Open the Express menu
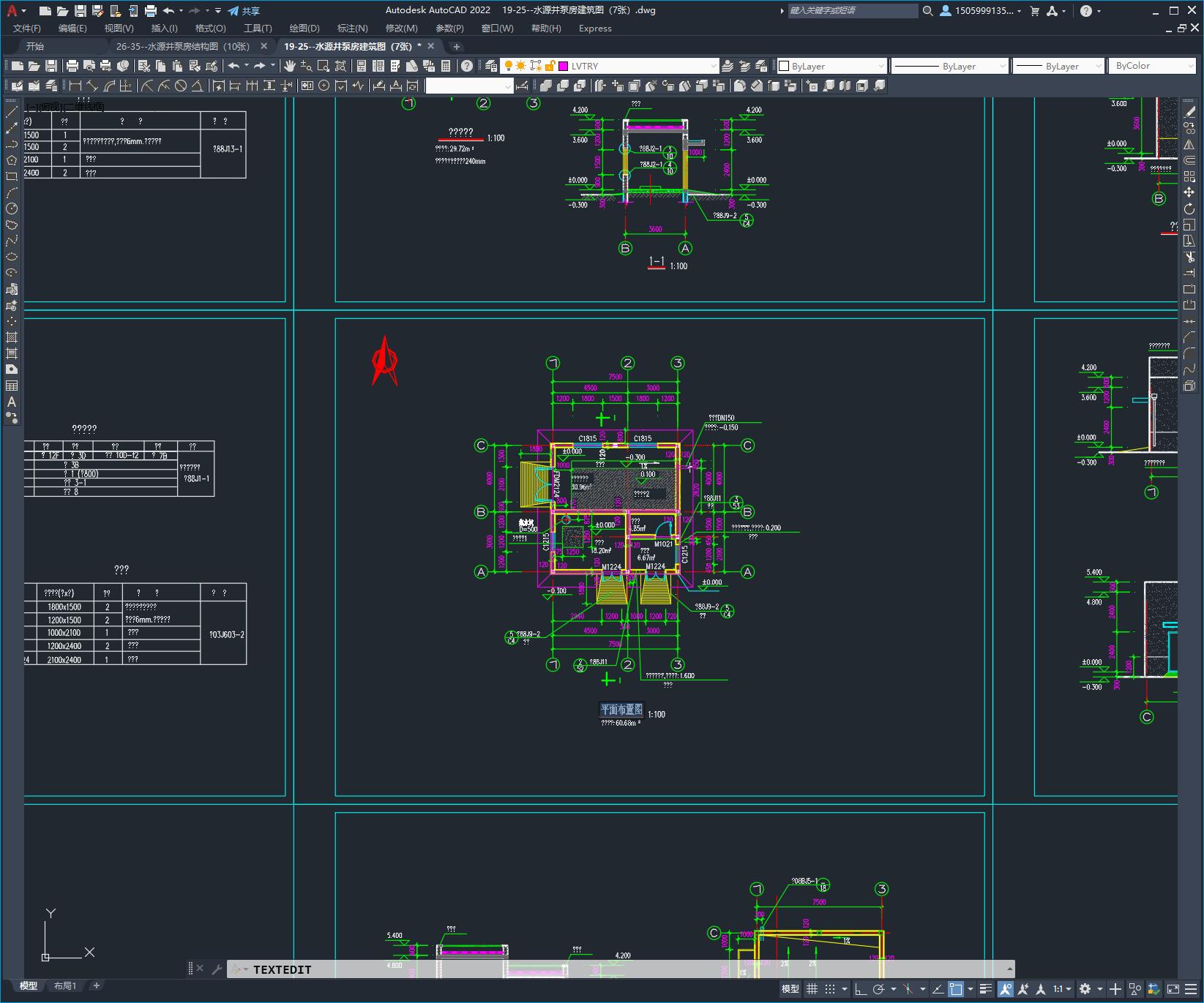Screen dimensions: 1204x1003 tap(595, 29)
